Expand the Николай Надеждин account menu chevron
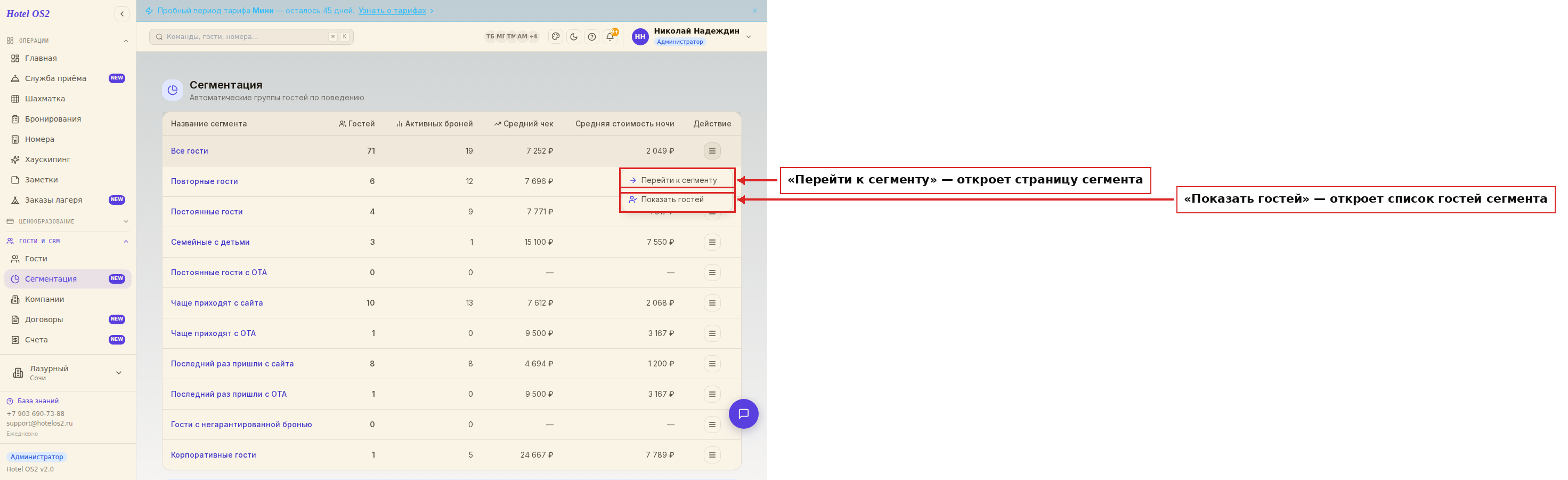Viewport: 1568px width, 480px height. tap(749, 37)
